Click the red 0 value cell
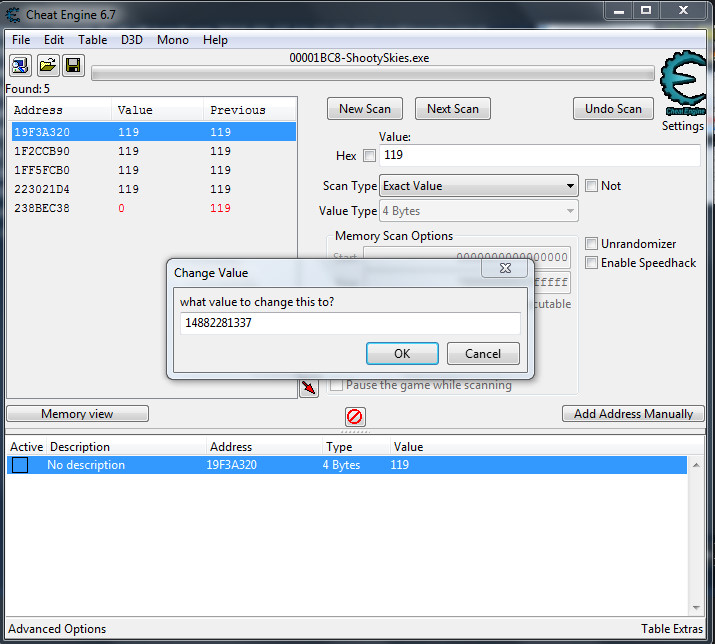The image size is (715, 644). (121, 208)
